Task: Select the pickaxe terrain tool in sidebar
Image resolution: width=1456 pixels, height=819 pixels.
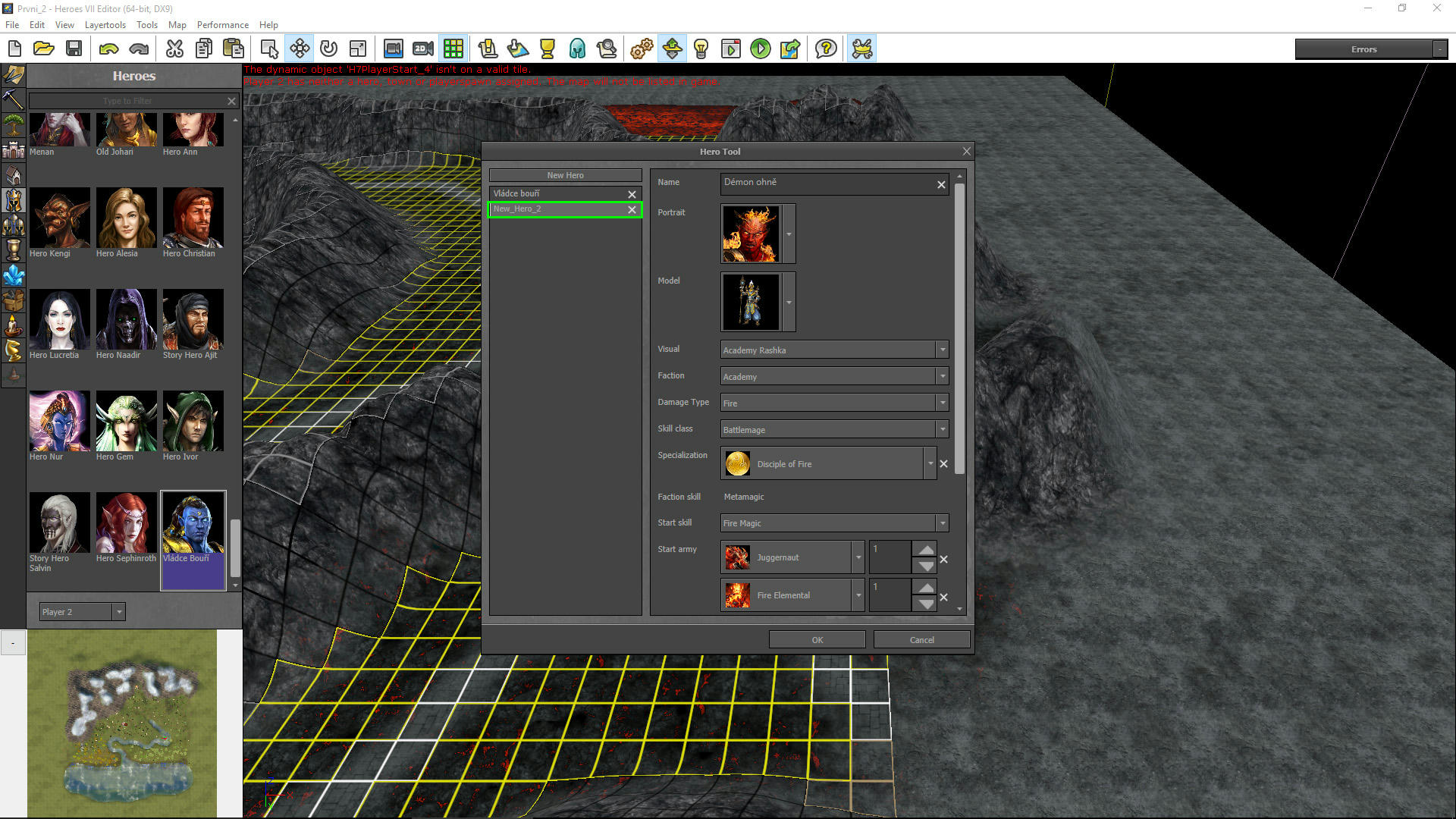Action: click(x=14, y=99)
